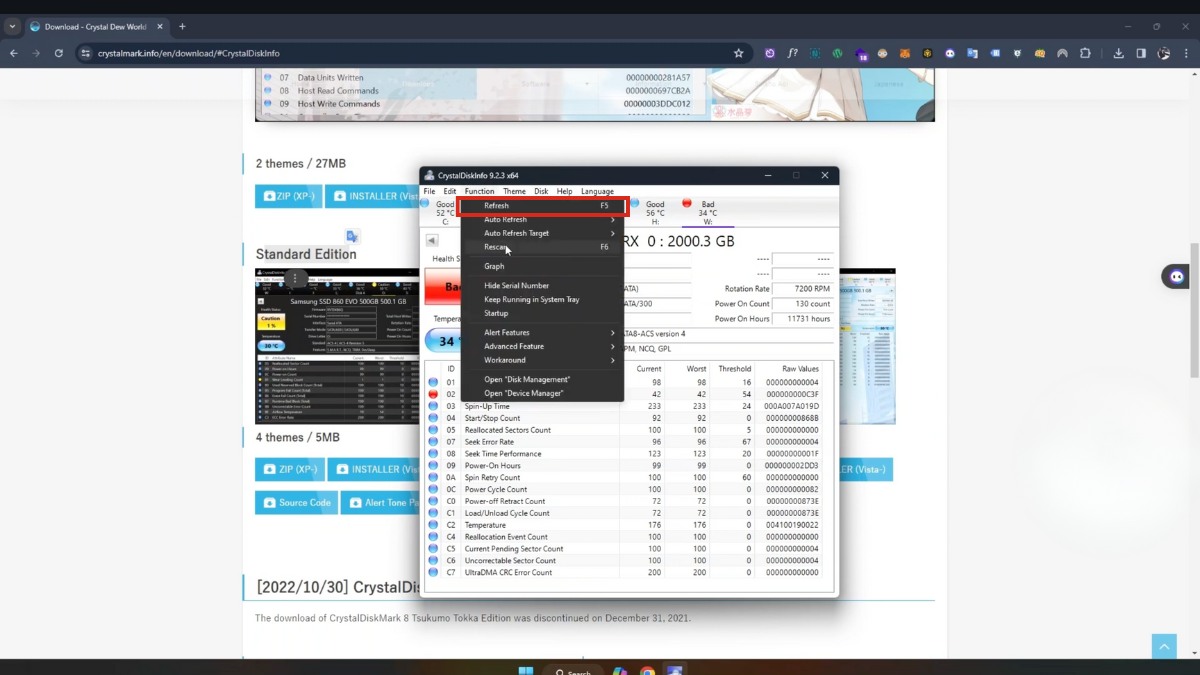This screenshot has height=675, width=1200.
Task: Click the f? extension icon
Action: [x=792, y=53]
